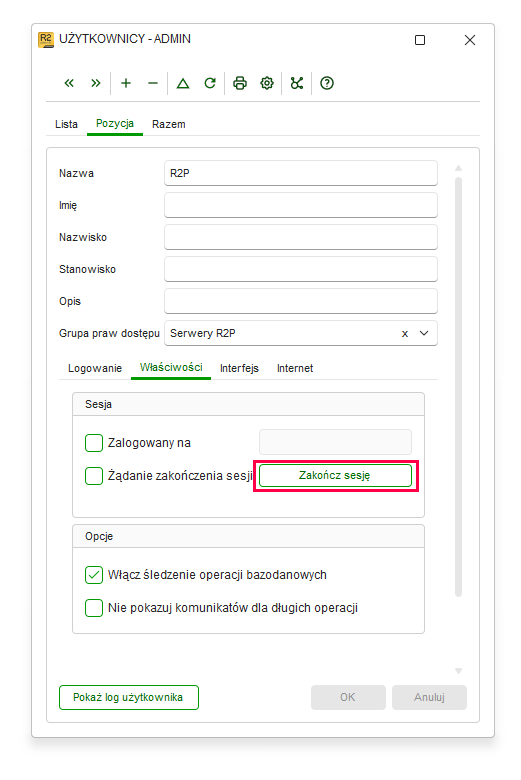Print using the printer icon

[x=240, y=83]
